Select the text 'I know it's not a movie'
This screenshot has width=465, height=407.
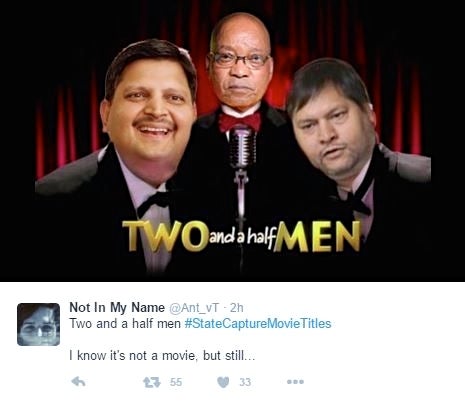[x=132, y=356]
